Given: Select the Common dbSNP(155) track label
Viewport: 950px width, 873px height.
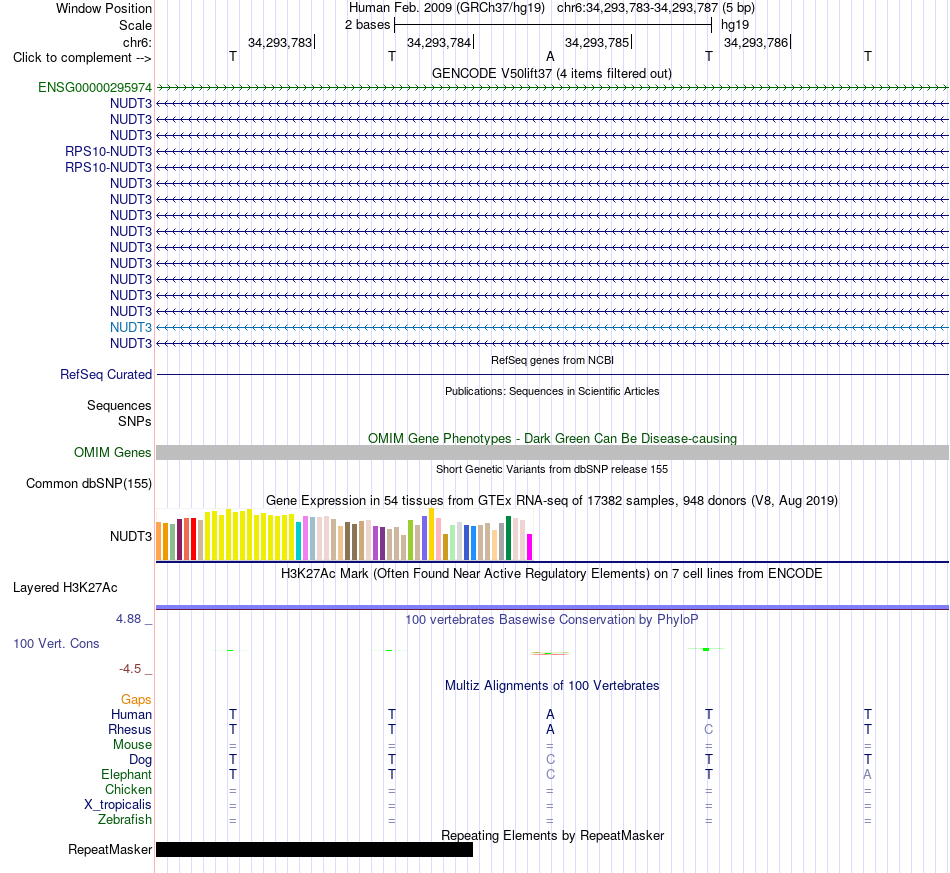Looking at the screenshot, I should [x=88, y=483].
